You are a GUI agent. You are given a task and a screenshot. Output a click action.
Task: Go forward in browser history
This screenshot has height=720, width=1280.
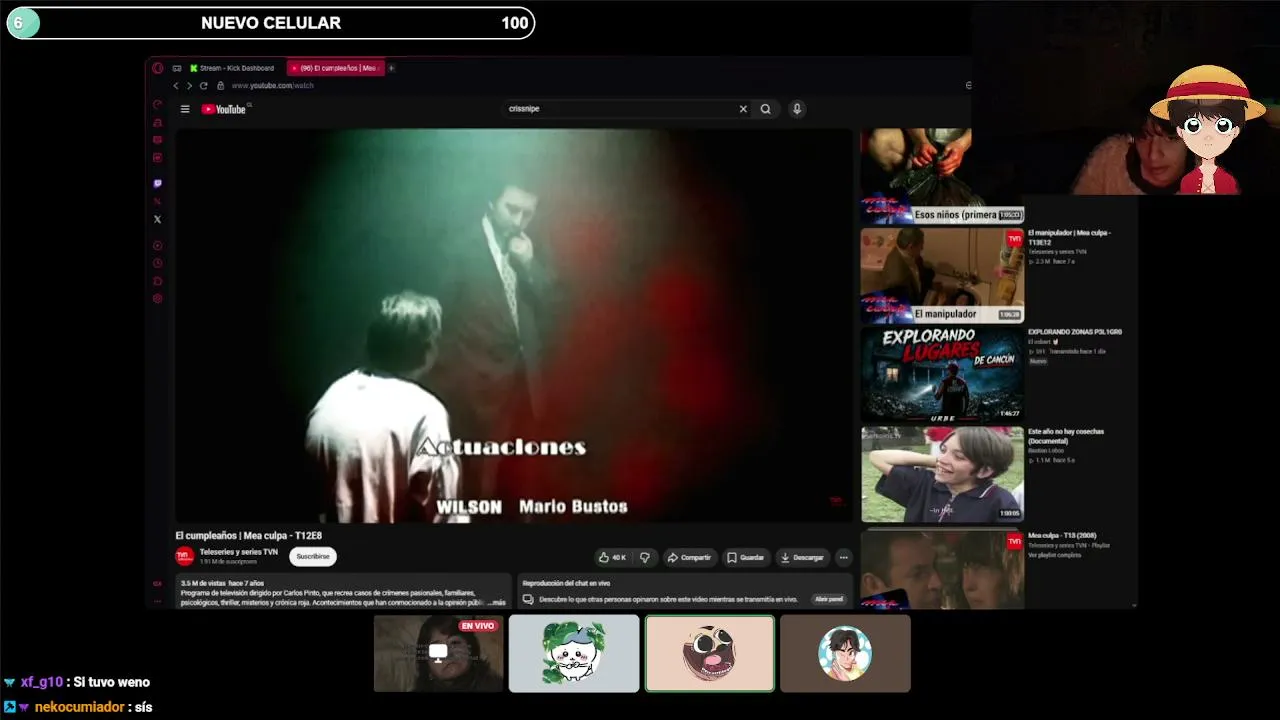[189, 86]
